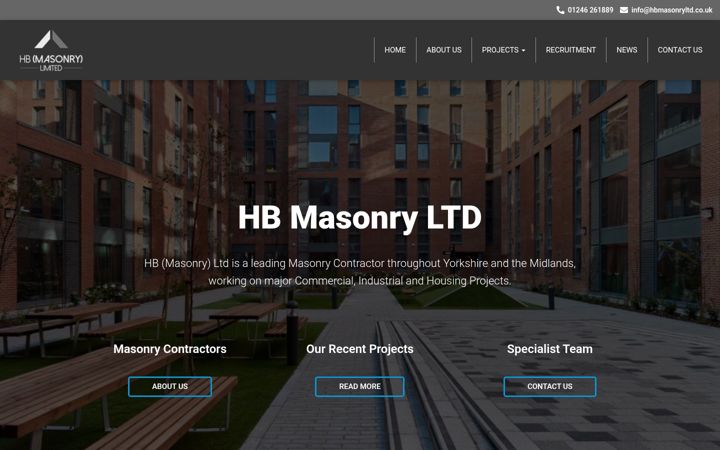
Task: Expand the PROJECTS dropdown menu
Action: click(x=503, y=50)
